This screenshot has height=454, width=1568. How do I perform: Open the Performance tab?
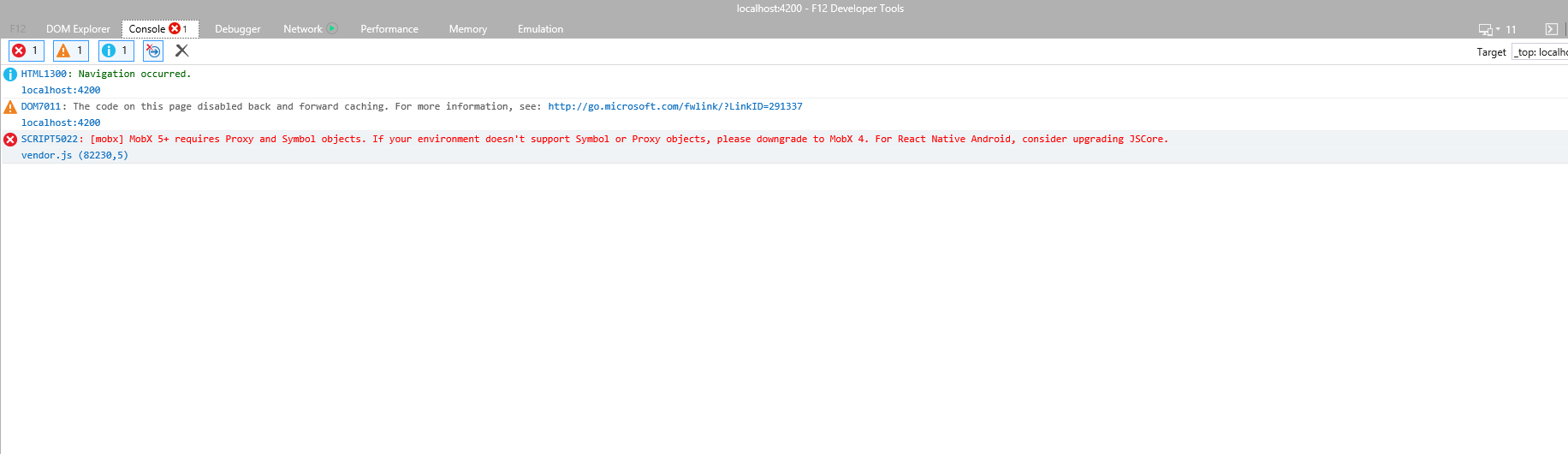[389, 29]
